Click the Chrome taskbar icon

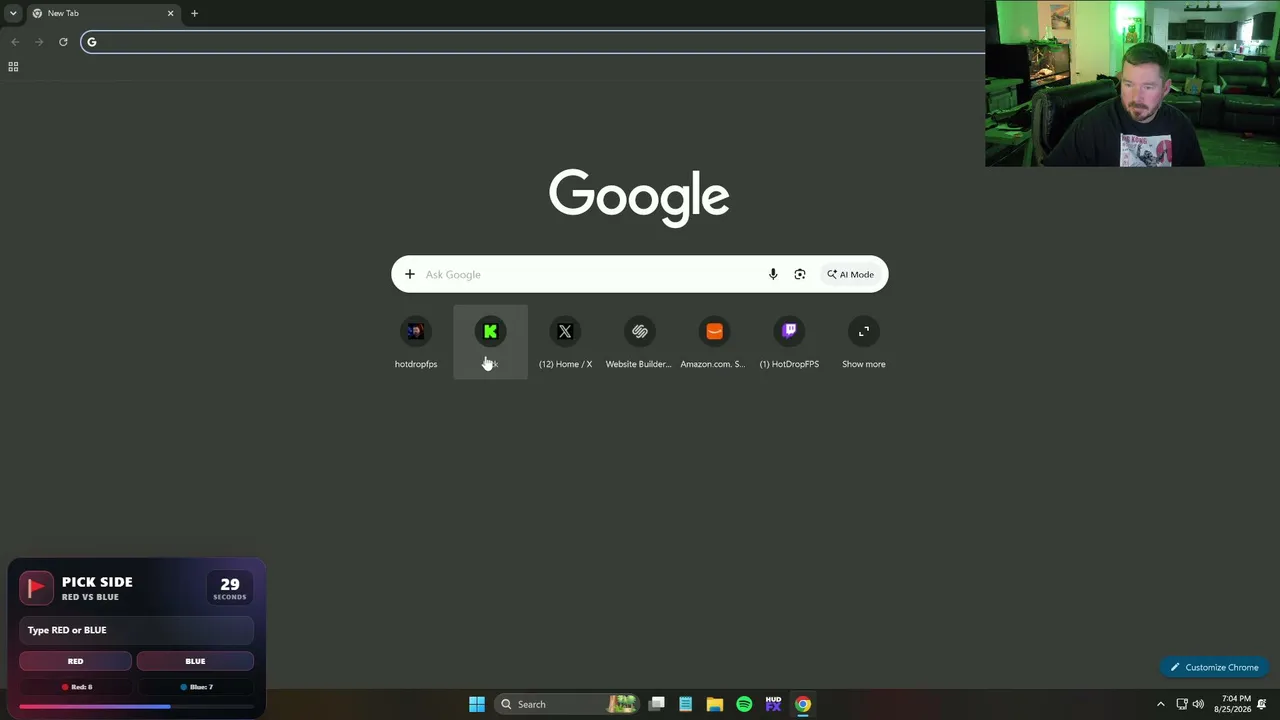[x=802, y=704]
